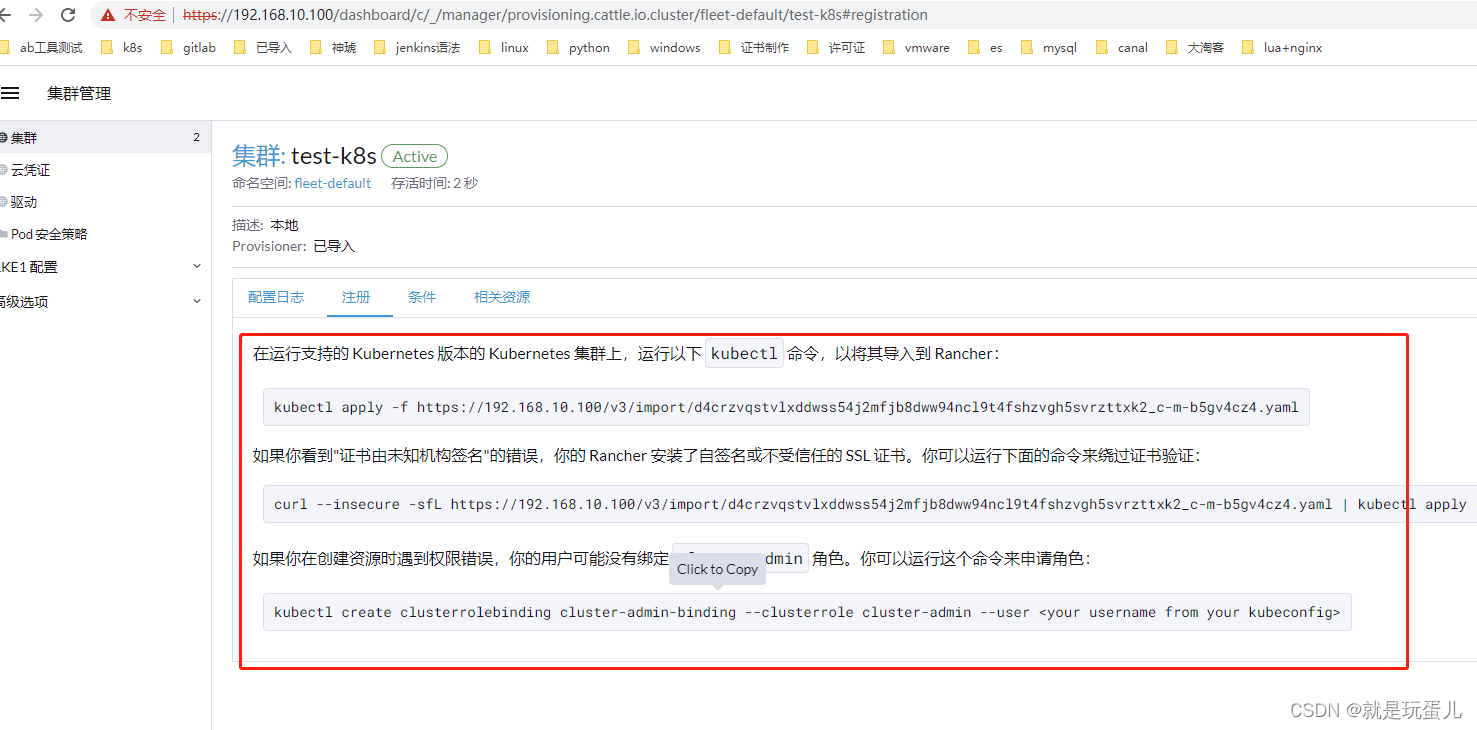Click the Provisioner: 已导入 text
The image size is (1477, 730).
coord(293,246)
